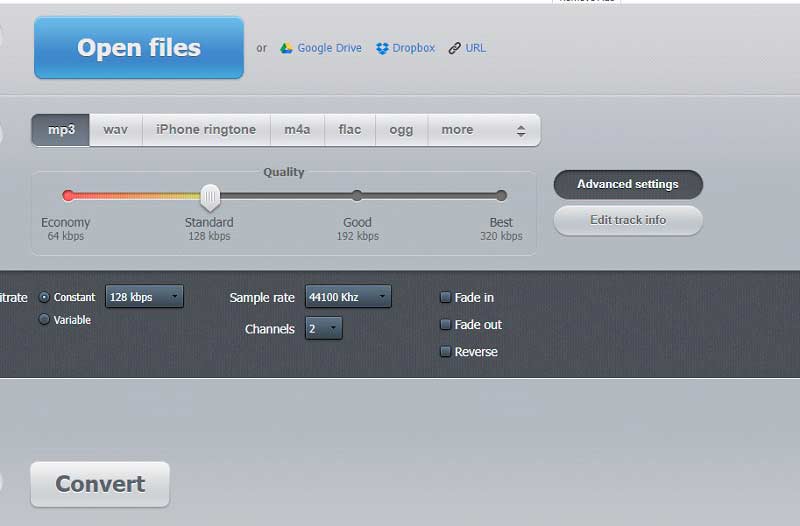Set quality to Economy red endpoint
Viewport: 800px width, 526px height.
point(68,195)
